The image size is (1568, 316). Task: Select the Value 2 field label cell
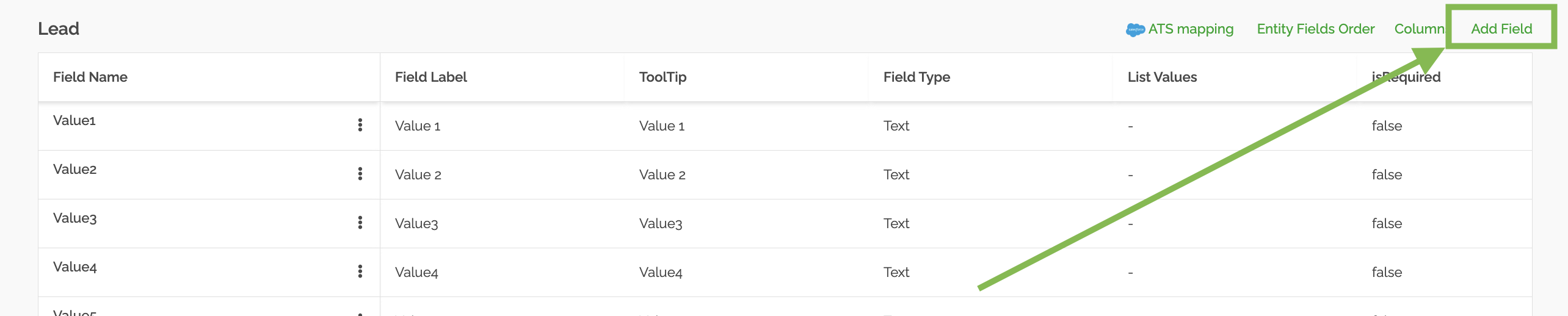pos(418,174)
